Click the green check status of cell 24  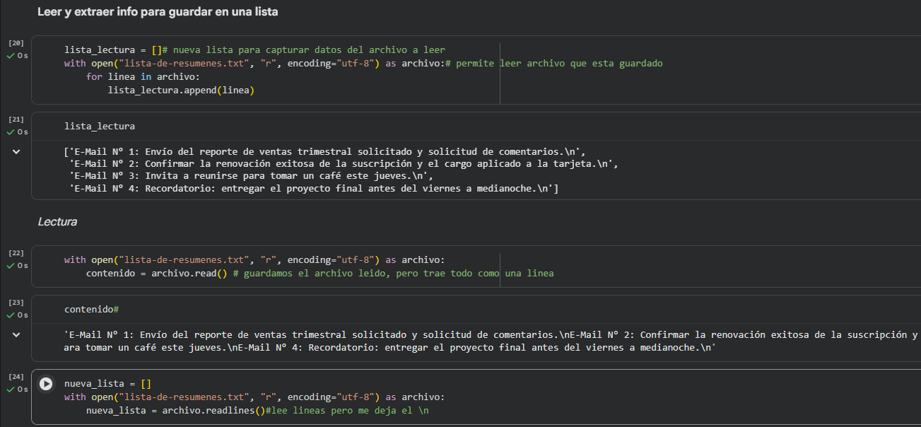(11, 389)
